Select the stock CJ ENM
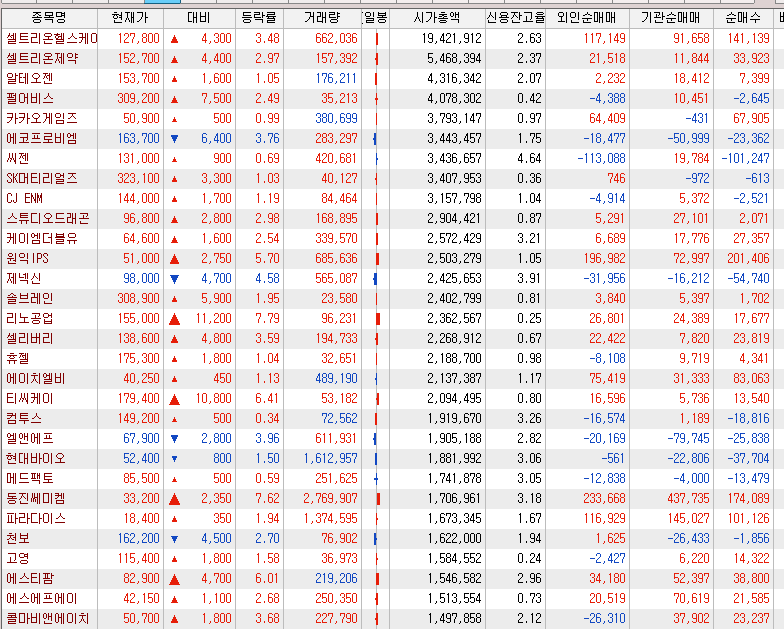784x629 pixels. (x=24, y=198)
